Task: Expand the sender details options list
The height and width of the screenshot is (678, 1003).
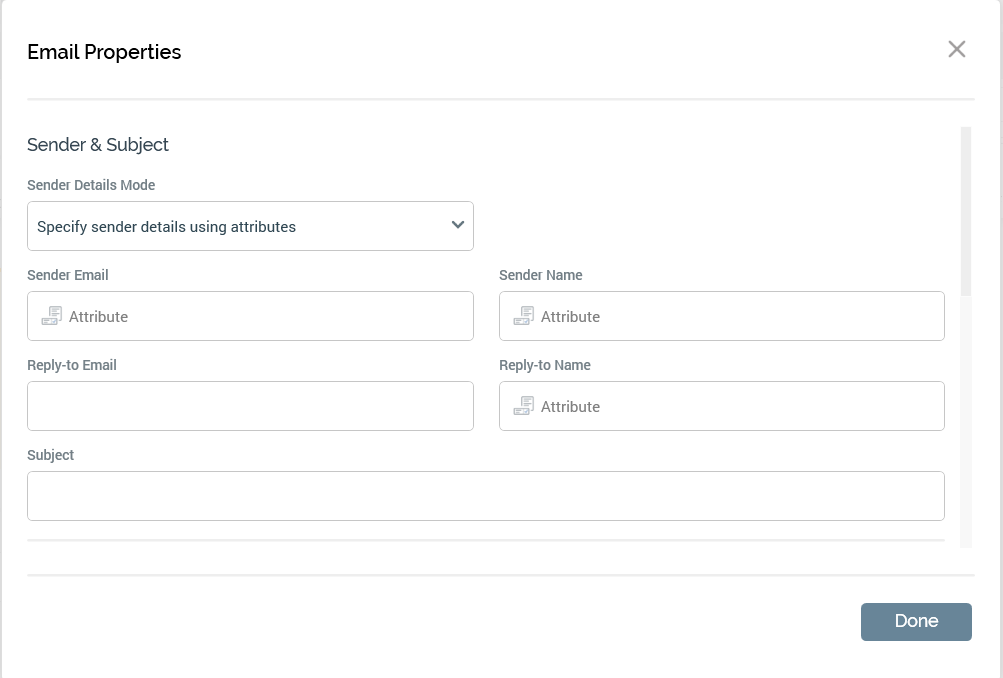Action: click(250, 225)
